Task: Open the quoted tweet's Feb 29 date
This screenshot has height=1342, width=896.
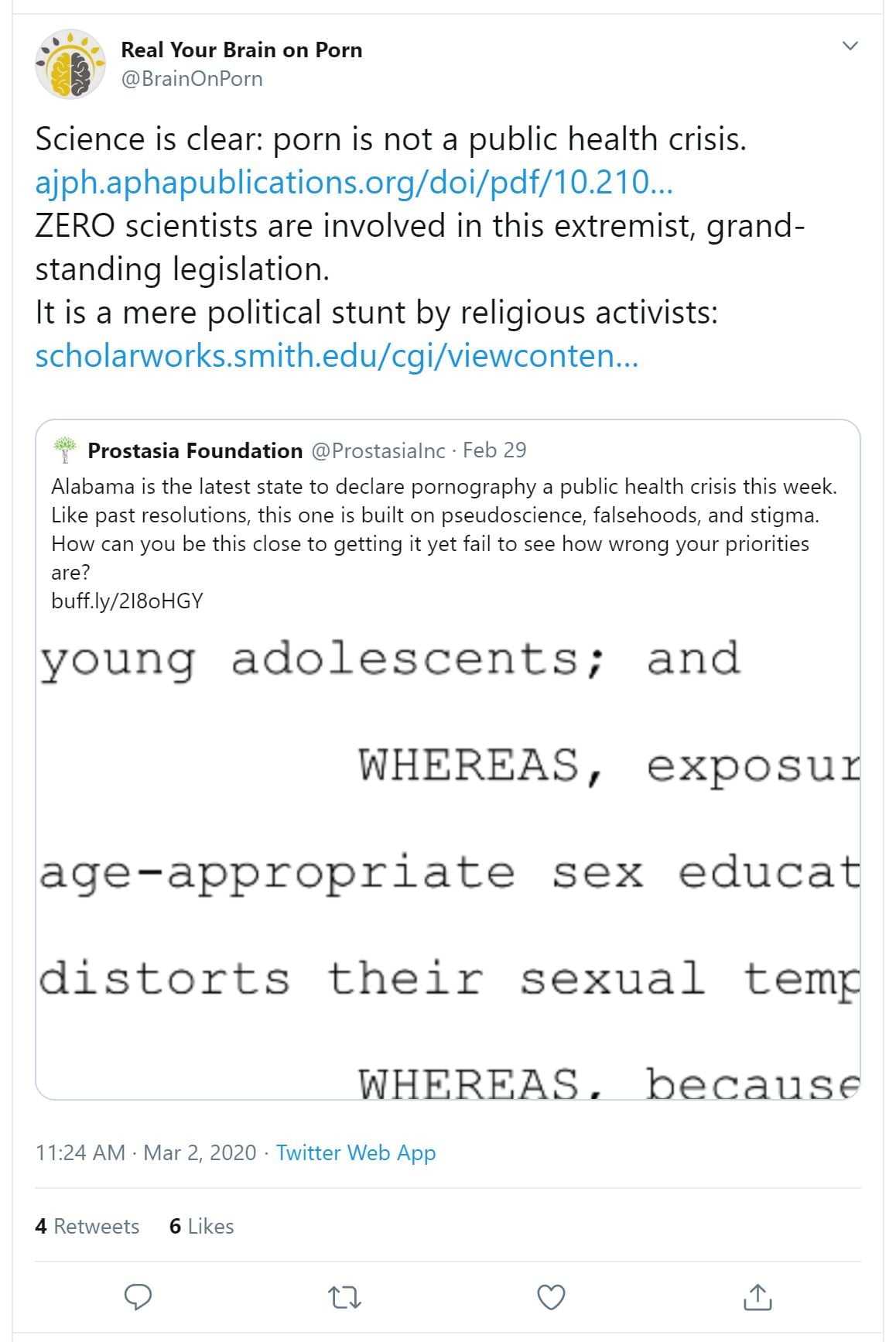Action: tap(494, 450)
